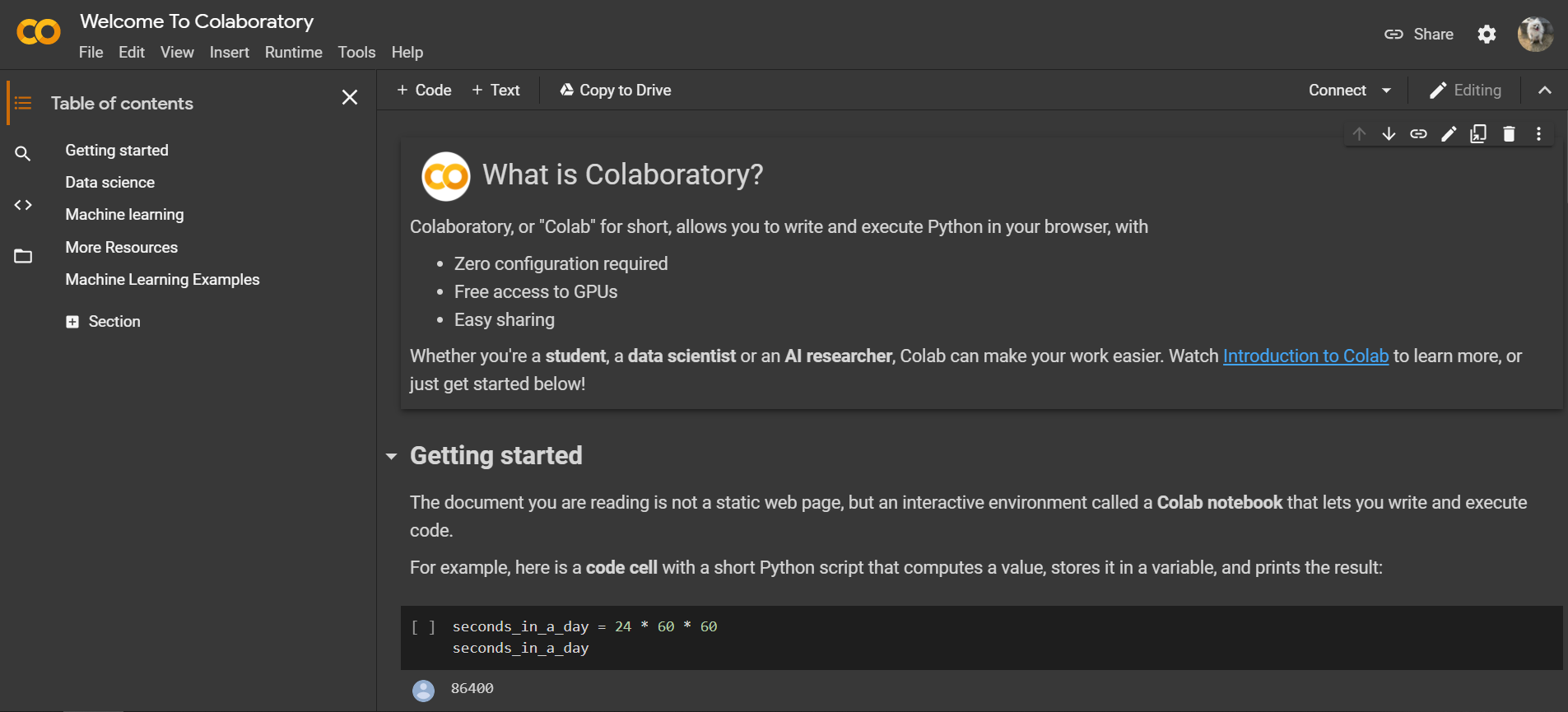Add a Section in the table of contents
The height and width of the screenshot is (712, 1568).
click(x=103, y=322)
